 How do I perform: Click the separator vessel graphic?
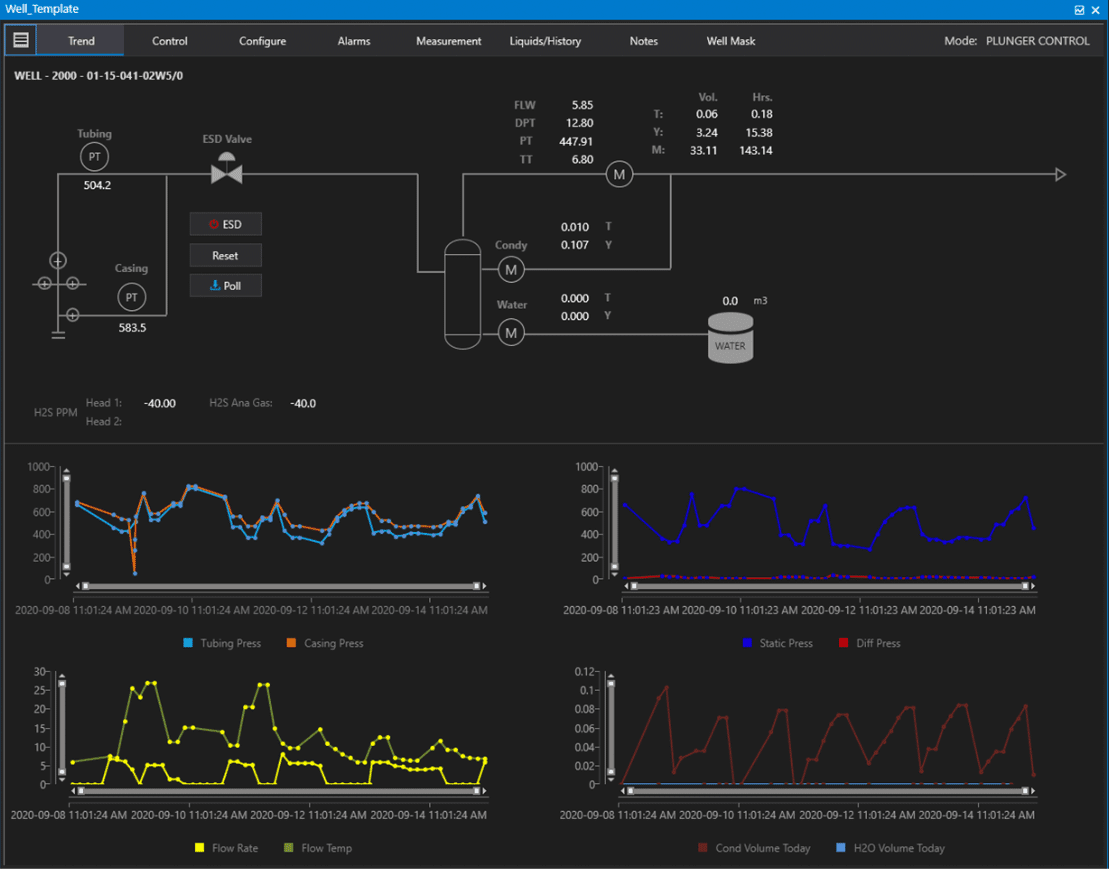point(462,294)
